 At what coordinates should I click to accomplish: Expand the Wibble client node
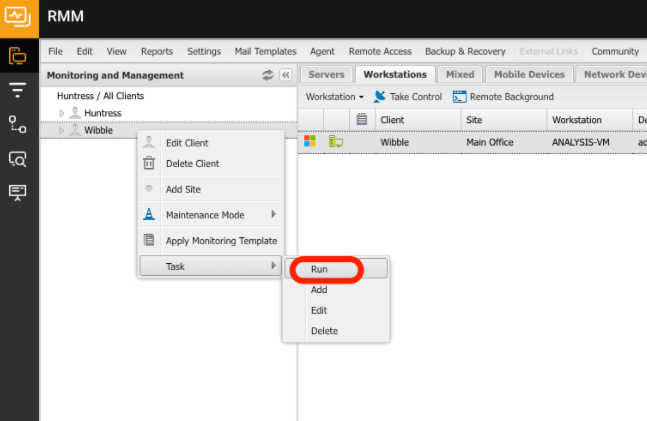point(61,130)
